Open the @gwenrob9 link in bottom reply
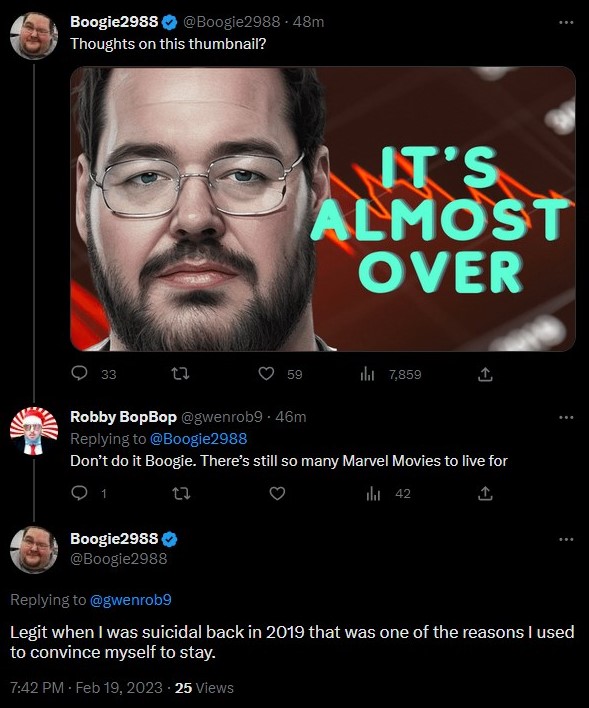 (131, 600)
